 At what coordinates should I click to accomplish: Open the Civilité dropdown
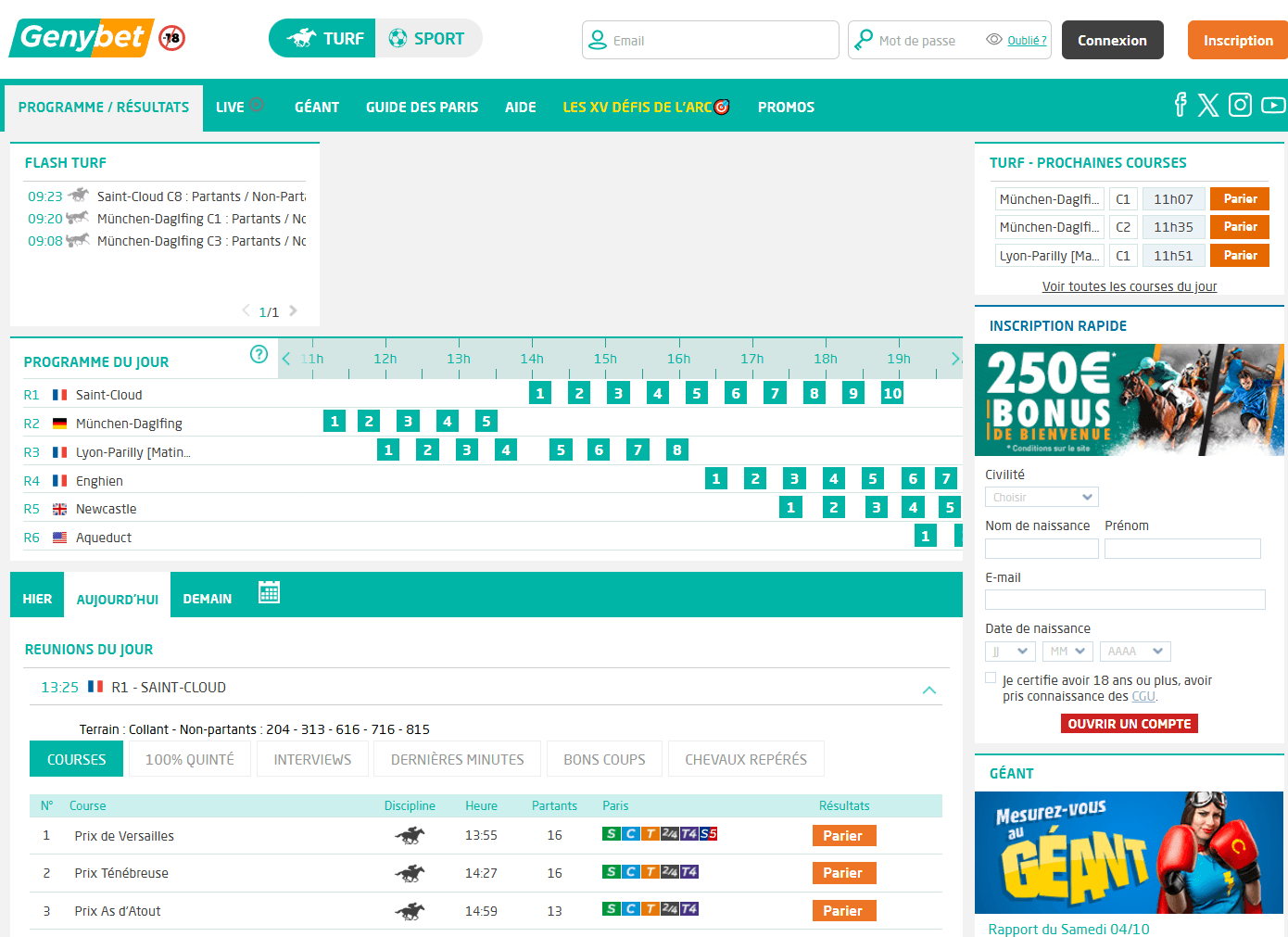pos(1042,498)
